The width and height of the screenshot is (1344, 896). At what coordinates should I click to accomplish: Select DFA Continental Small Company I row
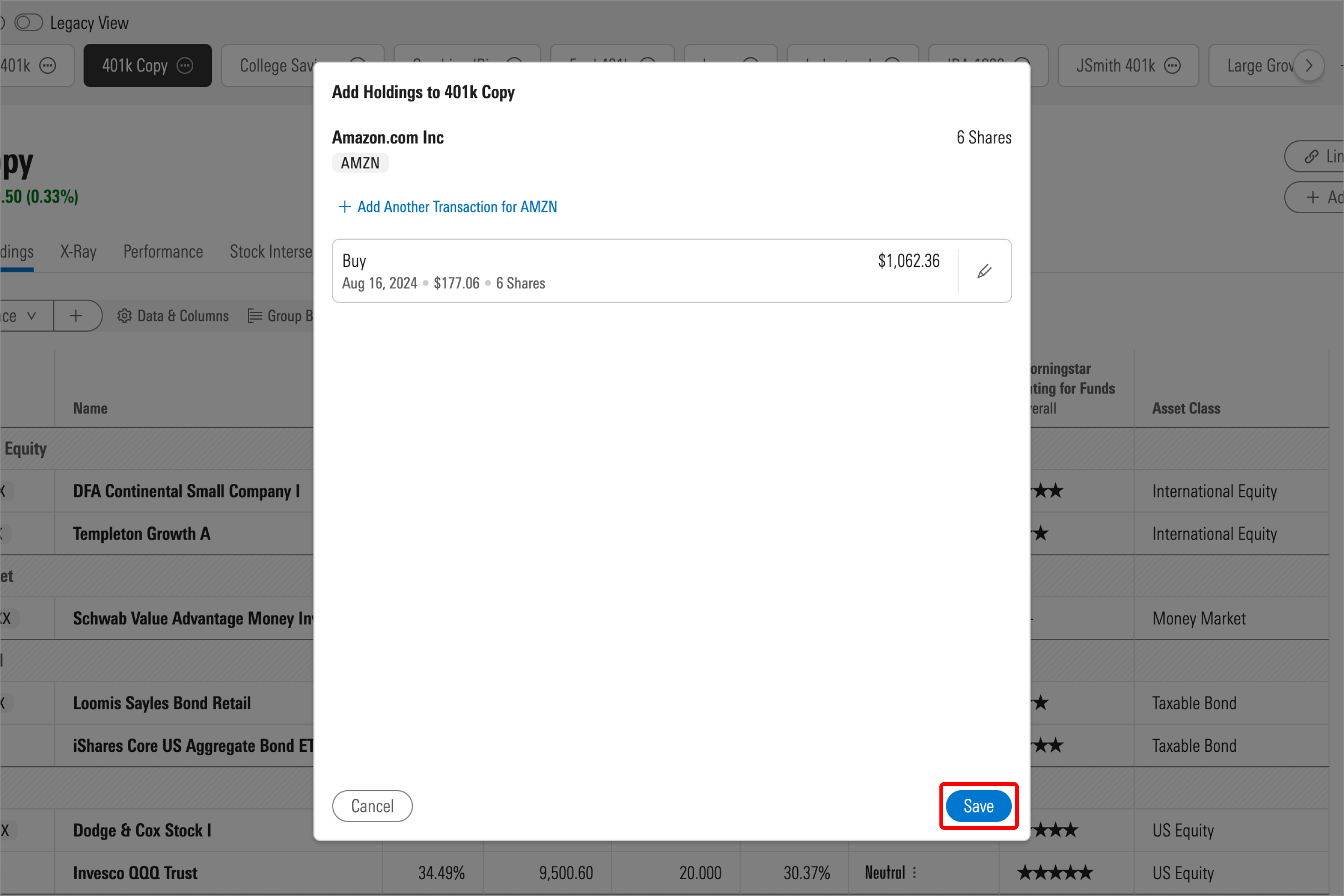pos(186,491)
